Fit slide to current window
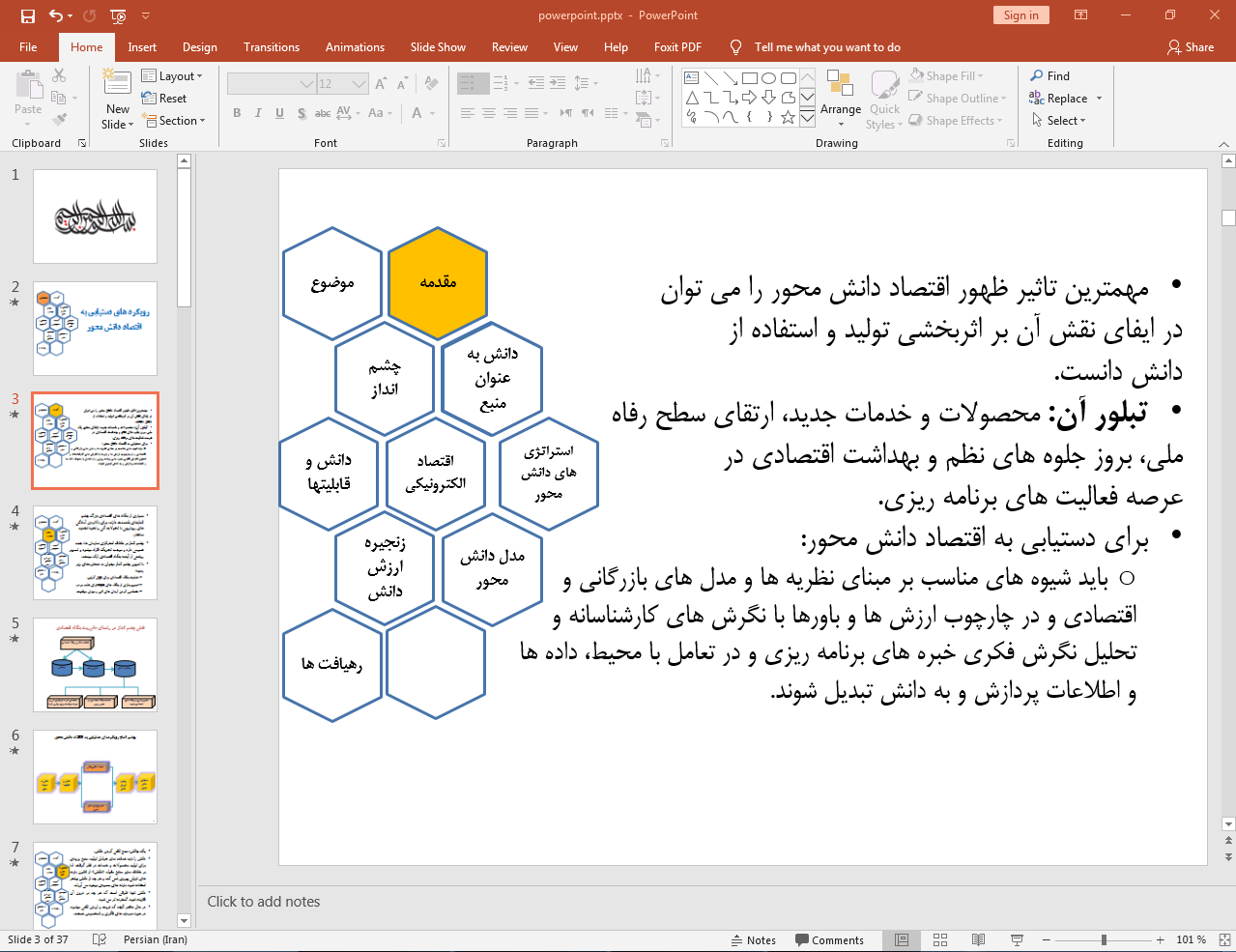 [1224, 939]
